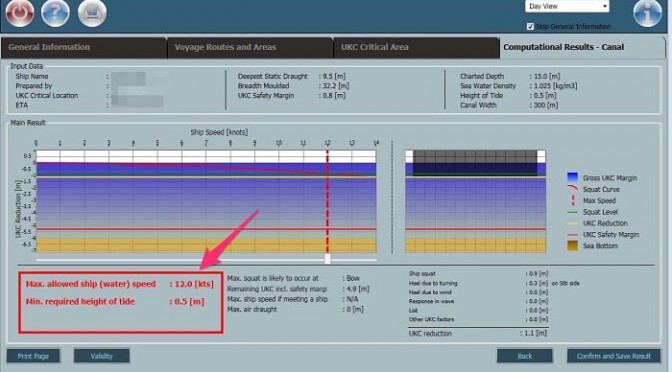Toggle Ship General Information checkbox

click(530, 27)
